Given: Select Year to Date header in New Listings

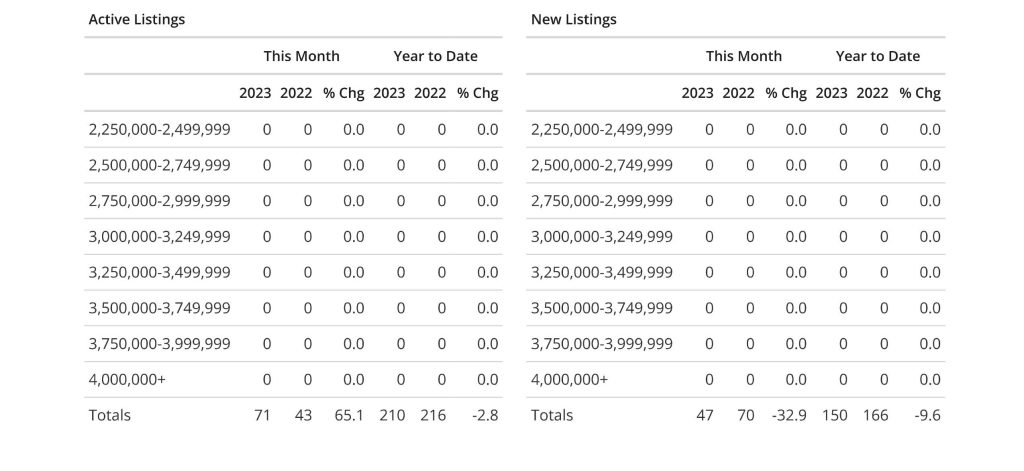Looking at the screenshot, I should (x=877, y=56).
